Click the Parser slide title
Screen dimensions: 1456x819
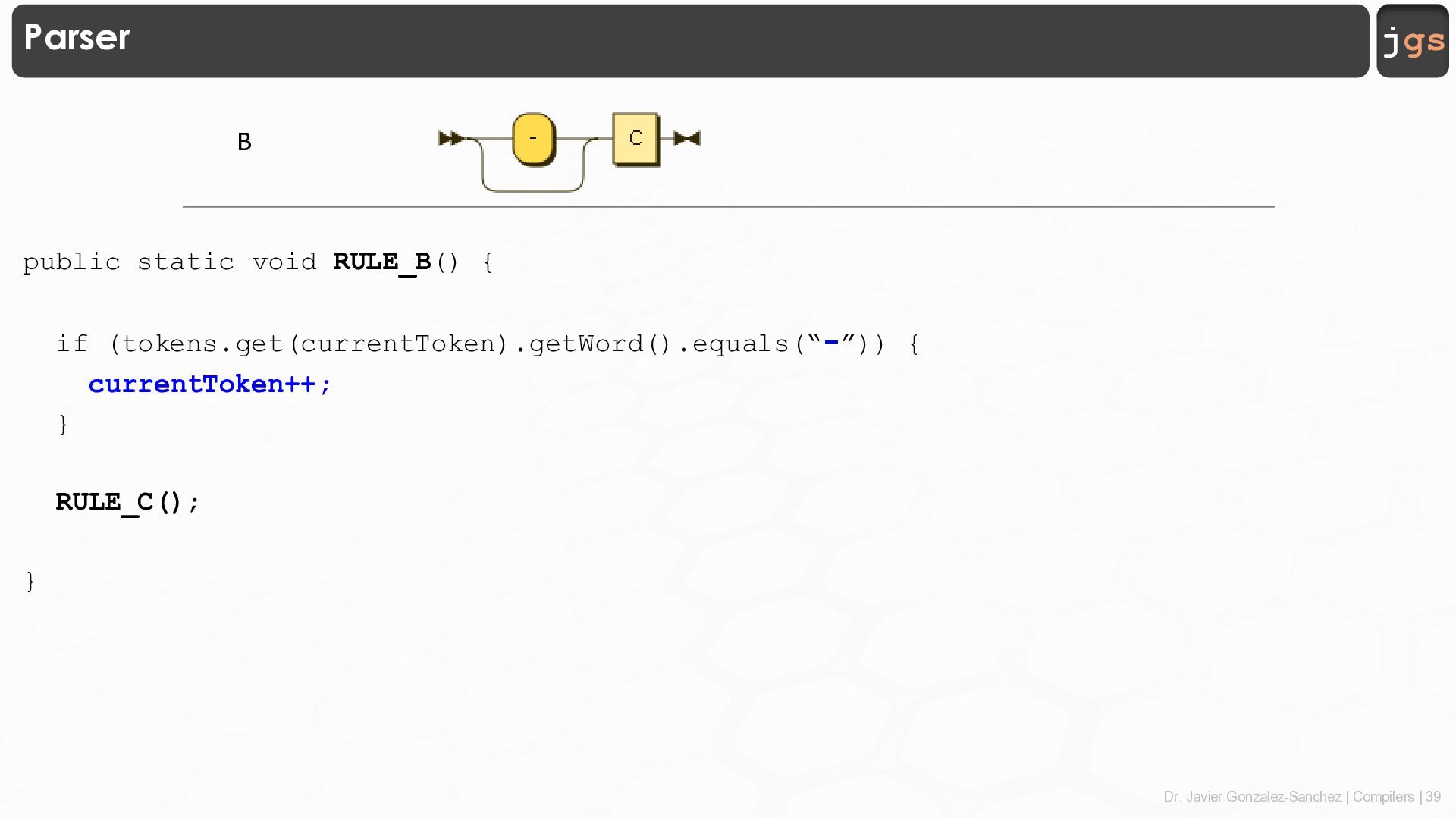tap(77, 37)
